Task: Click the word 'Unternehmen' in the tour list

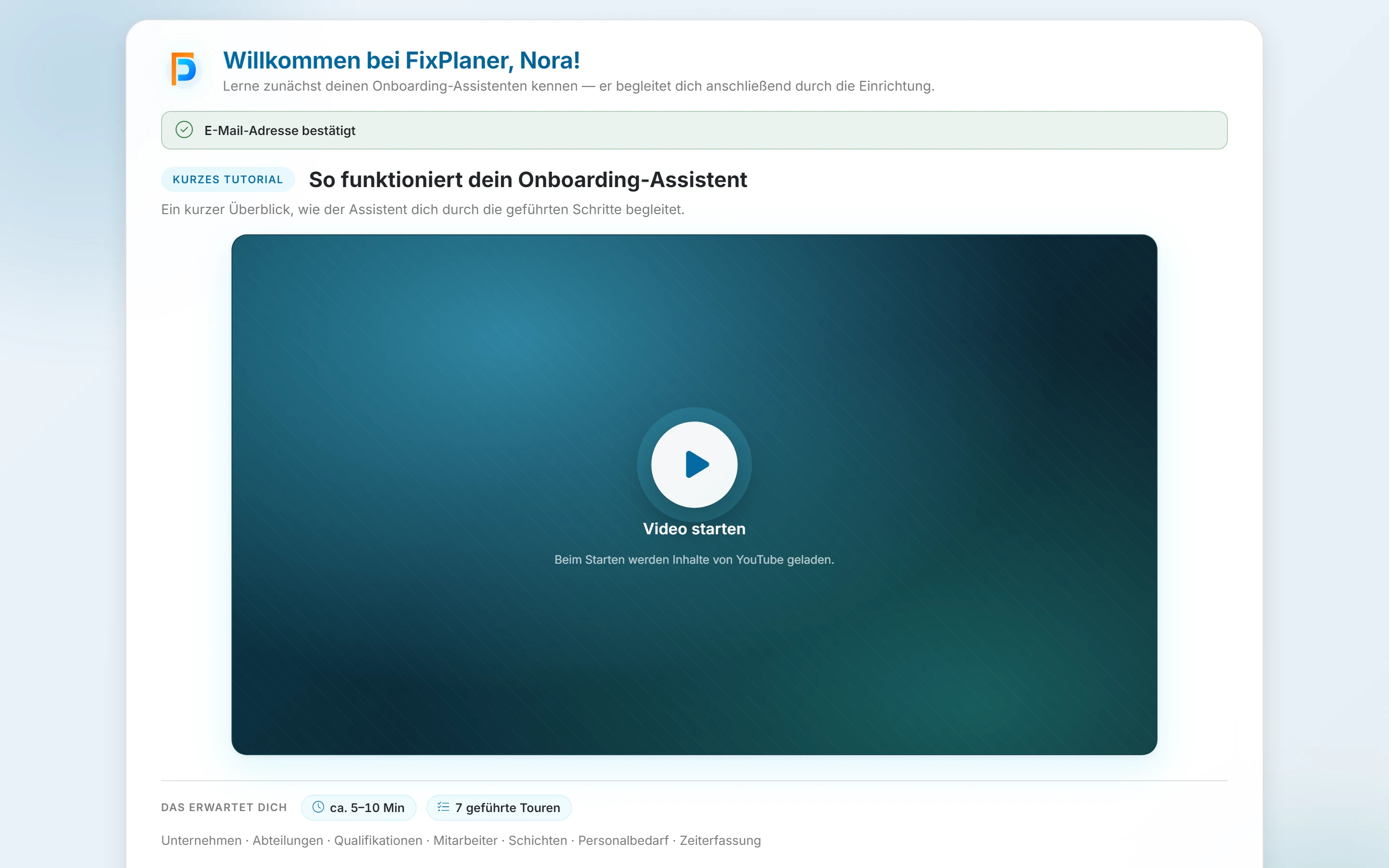Action: coord(202,841)
